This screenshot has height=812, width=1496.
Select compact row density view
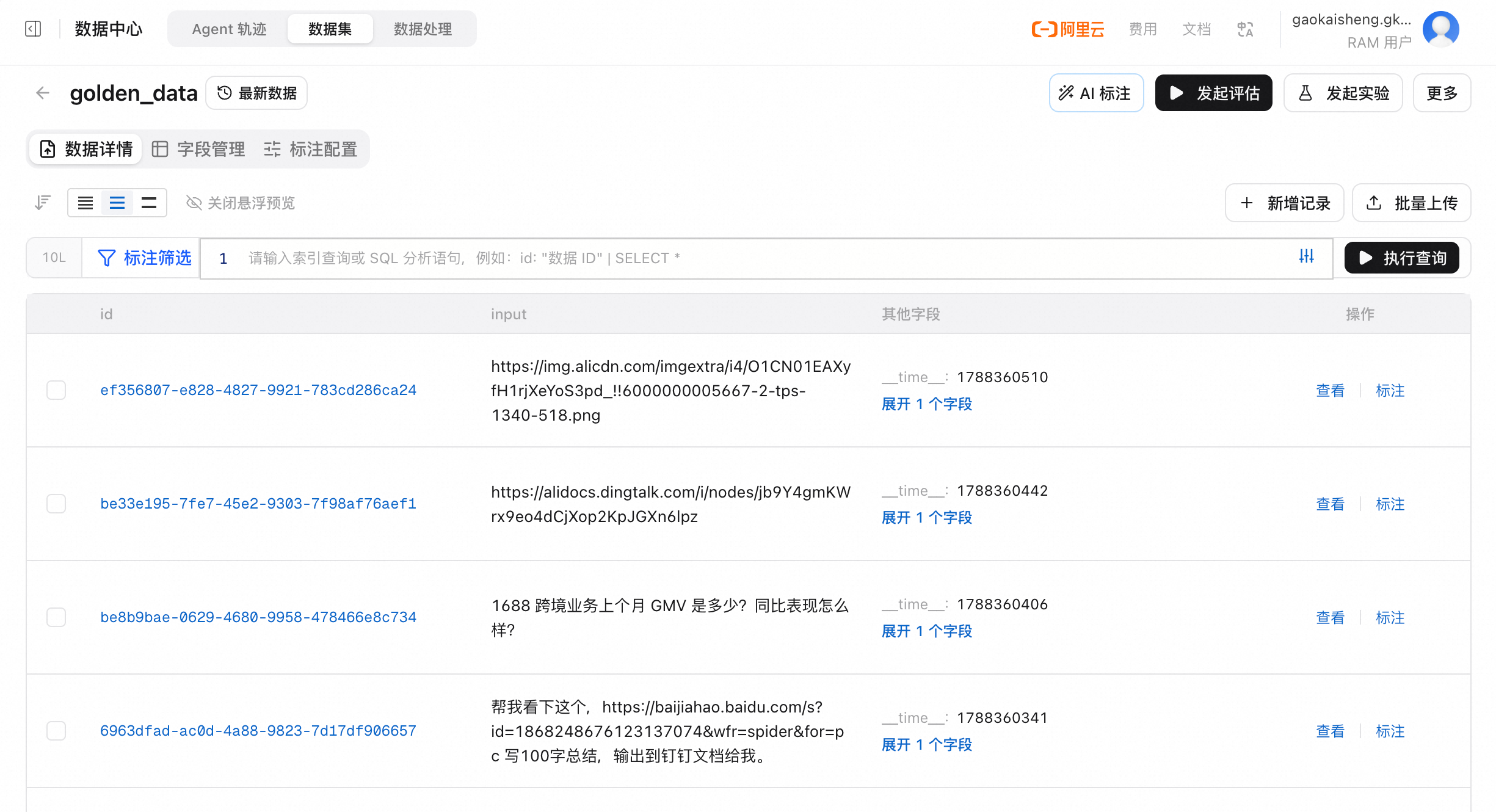(85, 203)
